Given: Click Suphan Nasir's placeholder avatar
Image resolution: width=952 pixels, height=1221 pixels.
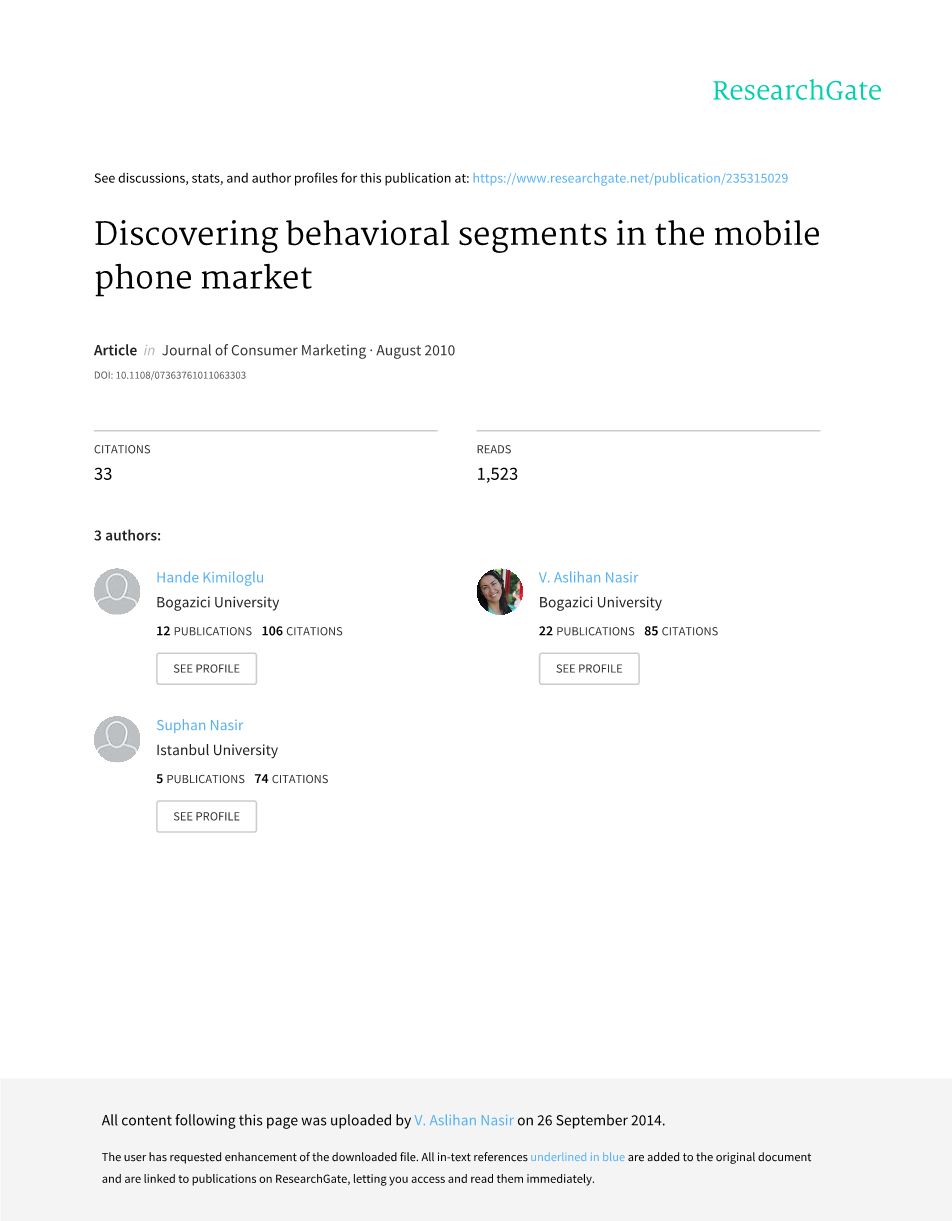Looking at the screenshot, I should [117, 740].
